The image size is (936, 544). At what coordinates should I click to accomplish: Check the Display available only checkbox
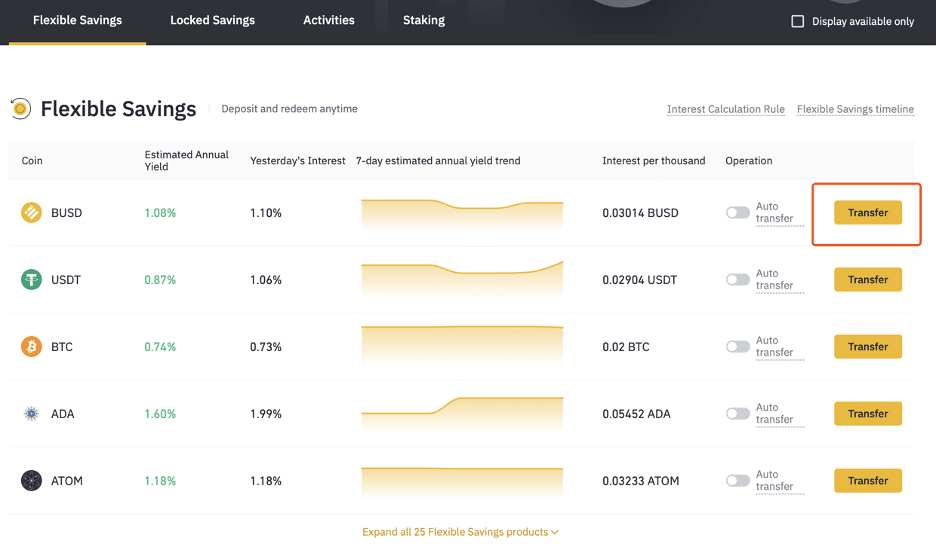798,21
